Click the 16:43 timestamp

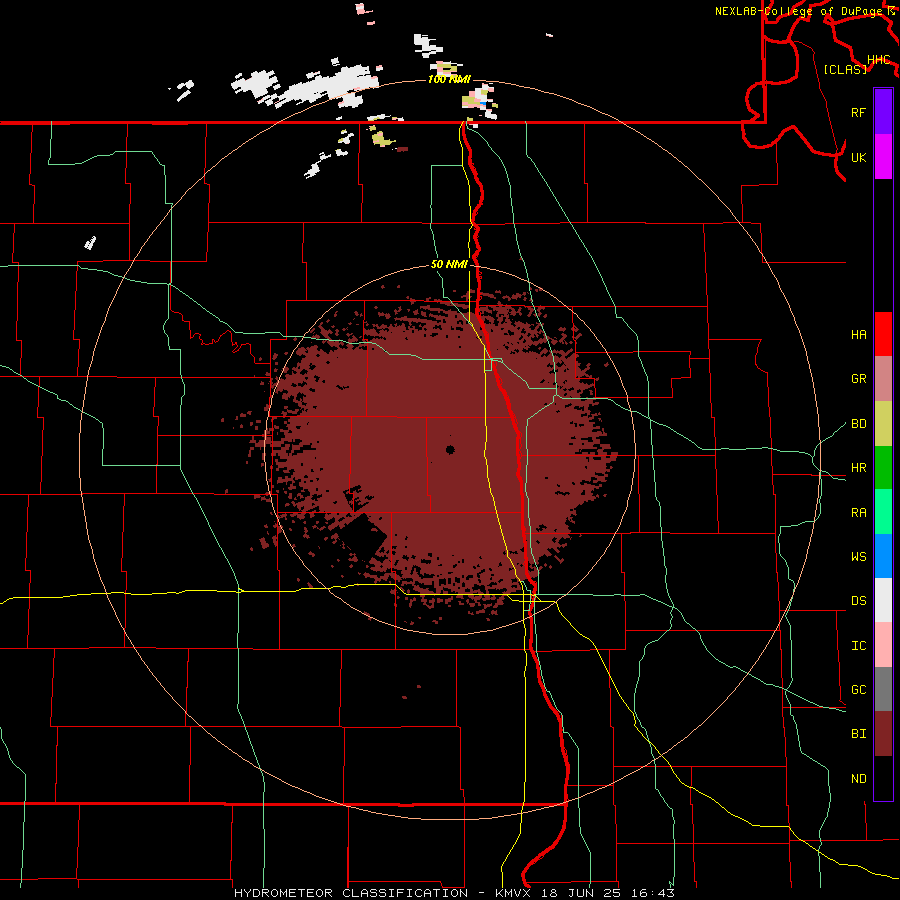click(655, 893)
